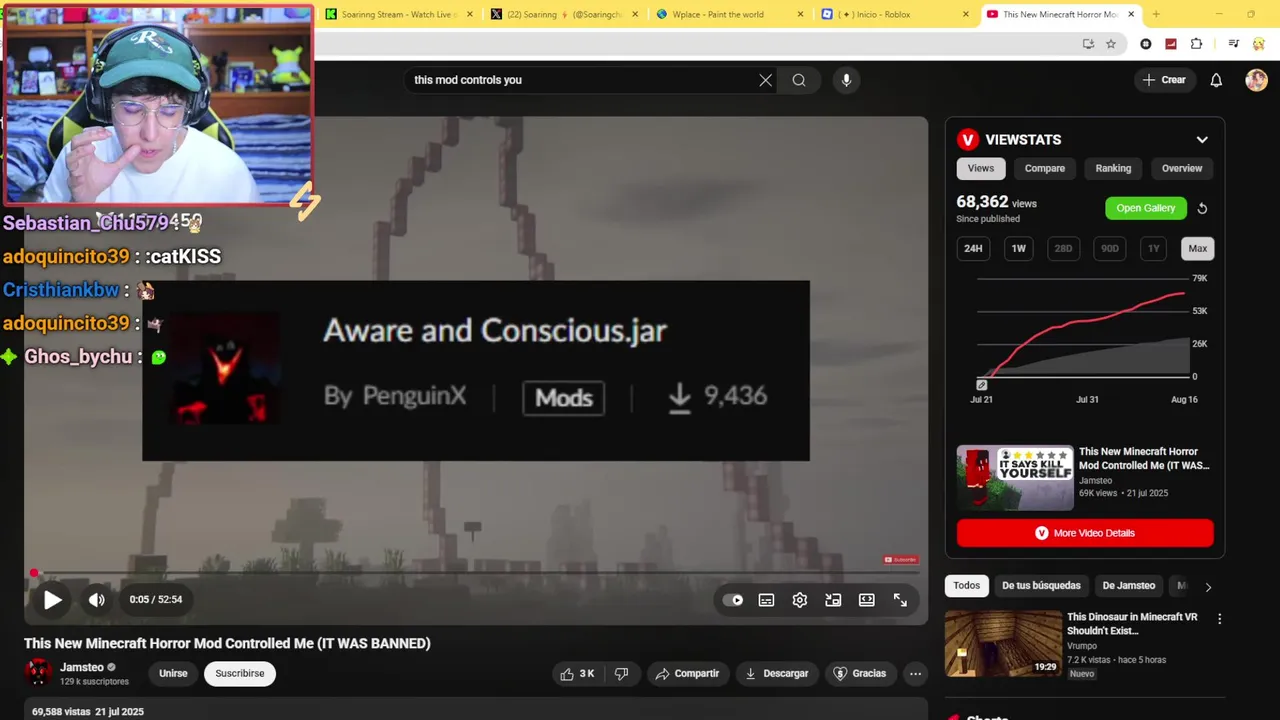Open the player settings gear
1280x720 pixels.
click(800, 600)
